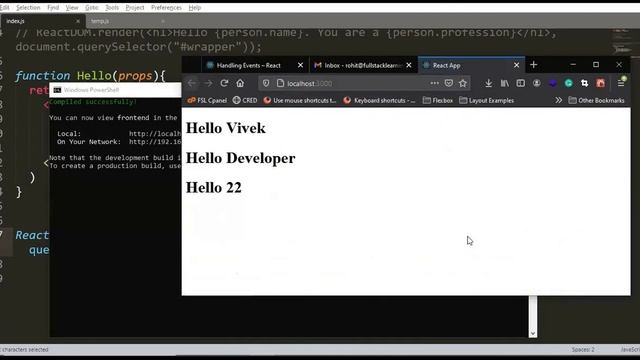Click the purple extension icon
The width and height of the screenshot is (640, 360).
coord(553,83)
